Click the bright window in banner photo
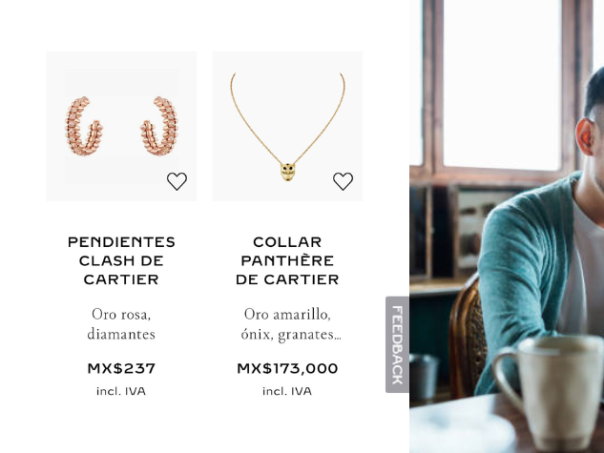 tap(502, 83)
